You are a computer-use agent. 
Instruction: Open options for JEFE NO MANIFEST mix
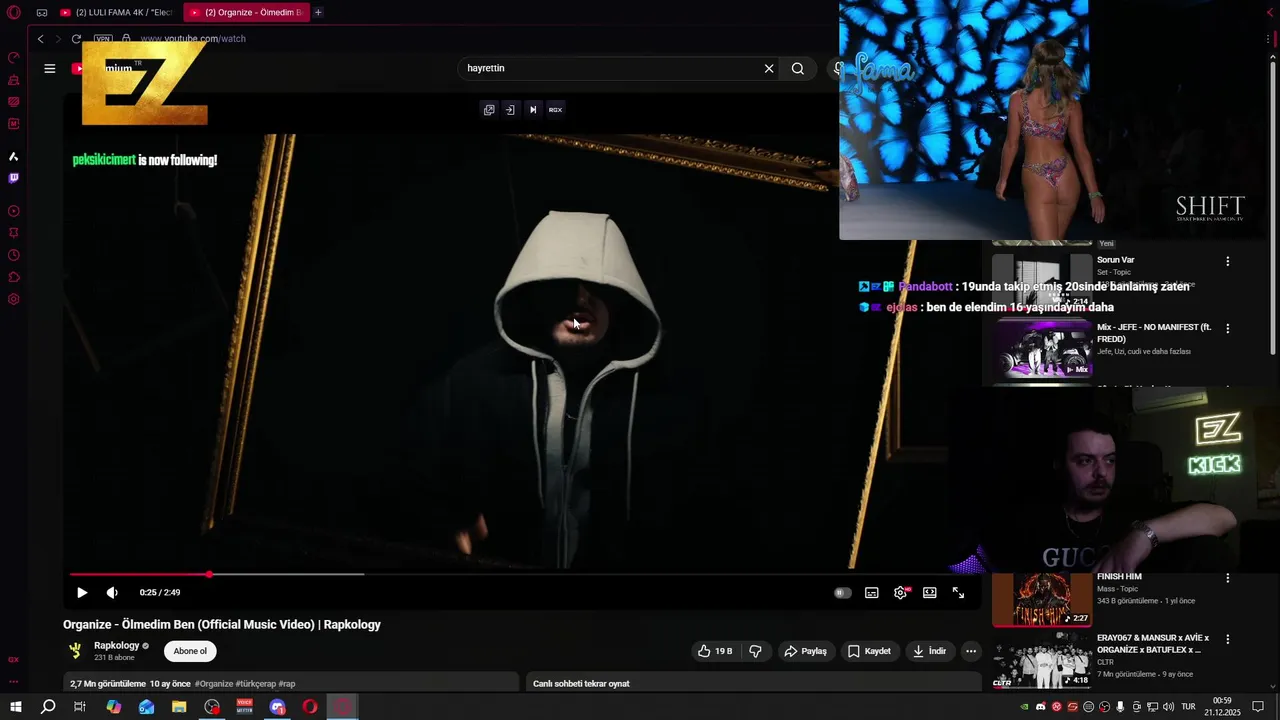point(1228,328)
